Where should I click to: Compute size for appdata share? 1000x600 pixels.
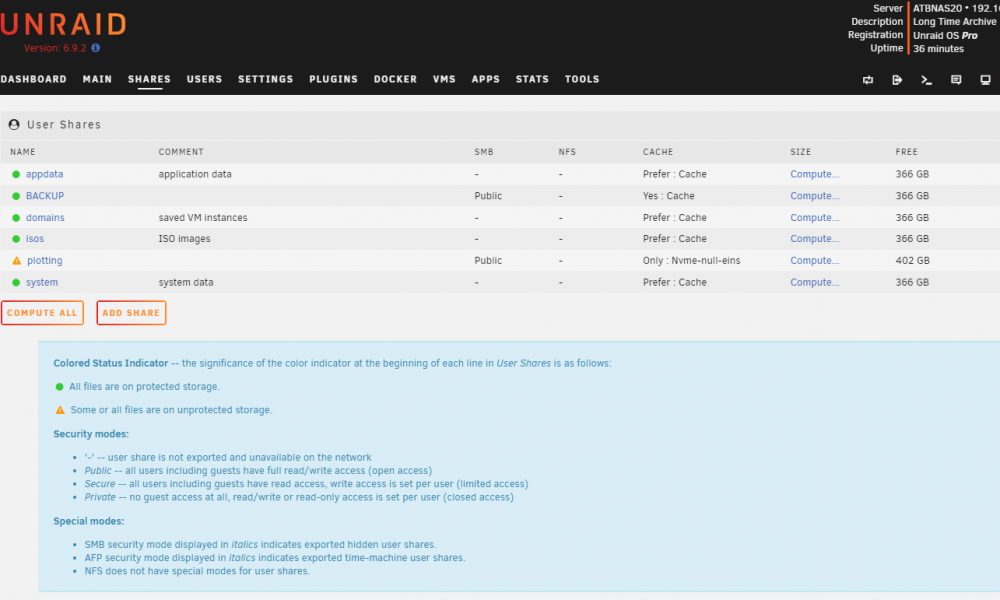click(814, 174)
